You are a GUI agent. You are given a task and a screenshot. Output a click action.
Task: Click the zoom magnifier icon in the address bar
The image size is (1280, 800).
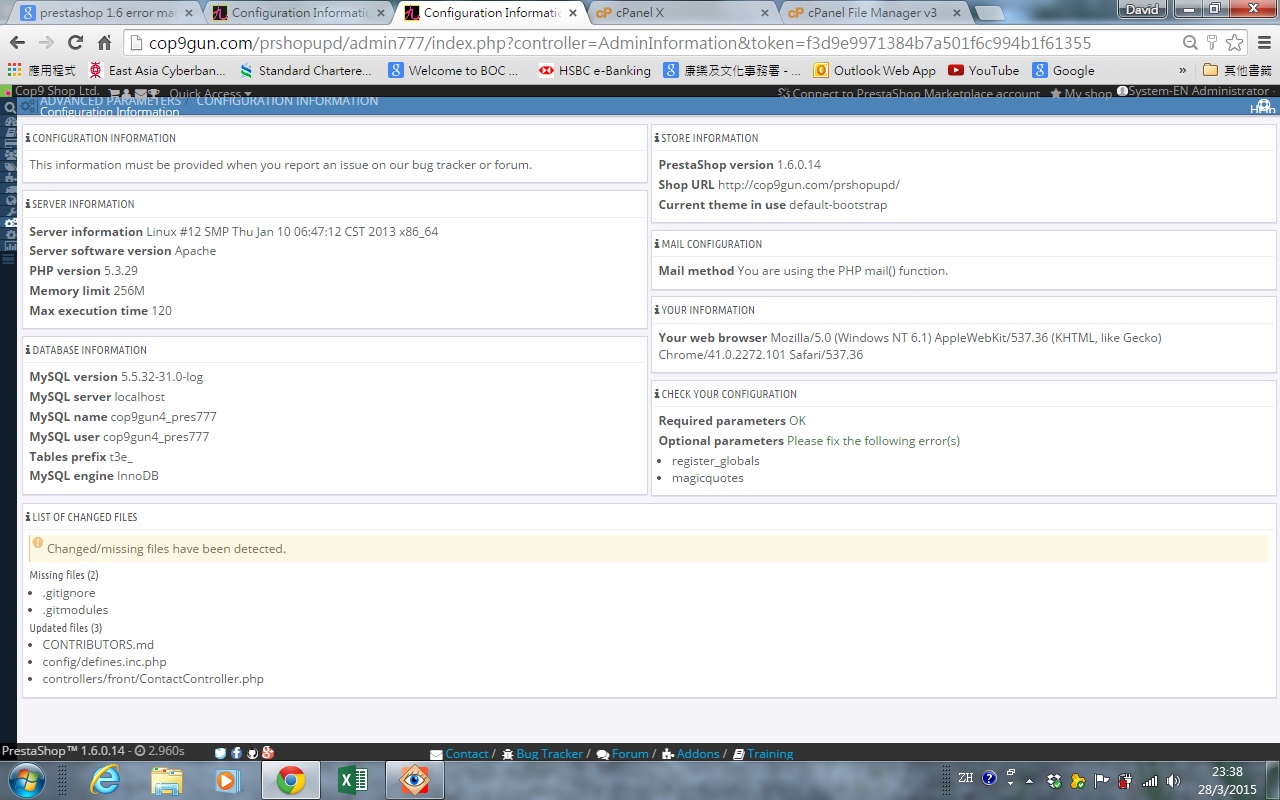coord(1190,43)
